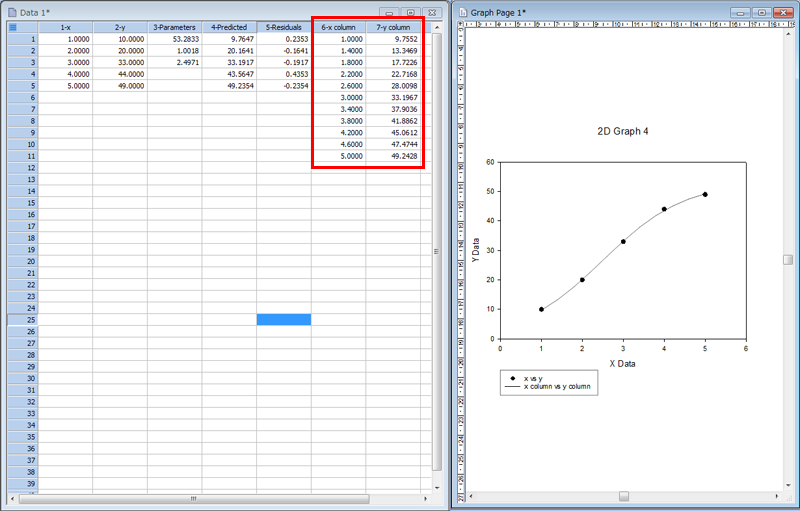Click the x vs y legend entry
Image resolution: width=800 pixels, height=511 pixels.
(533, 378)
